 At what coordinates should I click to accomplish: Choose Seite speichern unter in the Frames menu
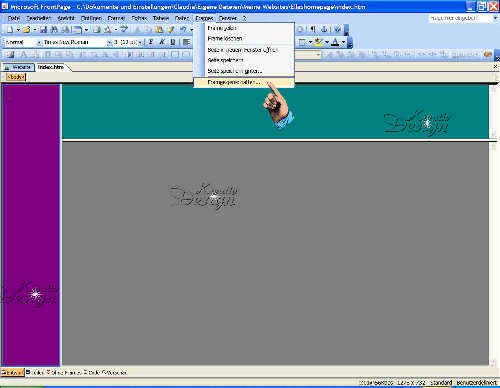click(x=243, y=71)
